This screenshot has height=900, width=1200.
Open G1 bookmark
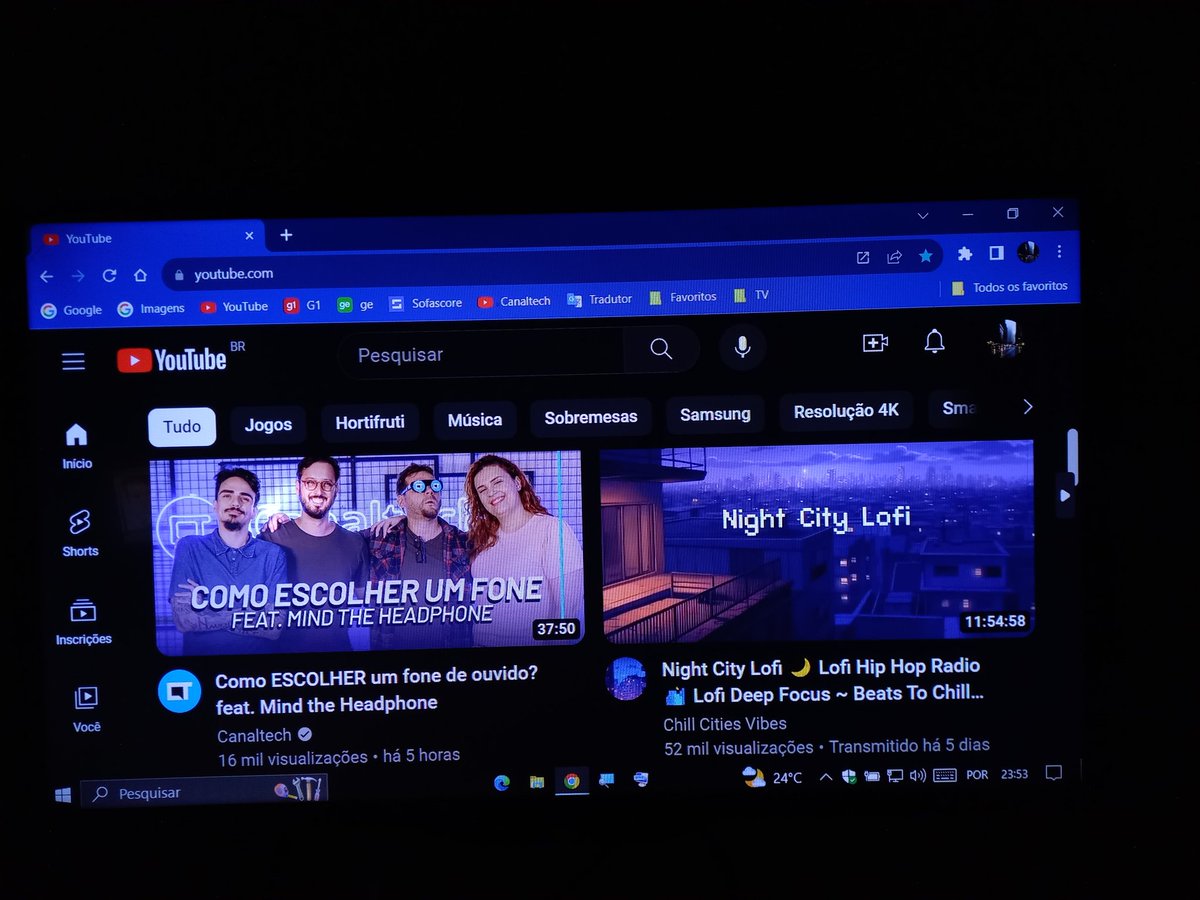pyautogui.click(x=302, y=305)
